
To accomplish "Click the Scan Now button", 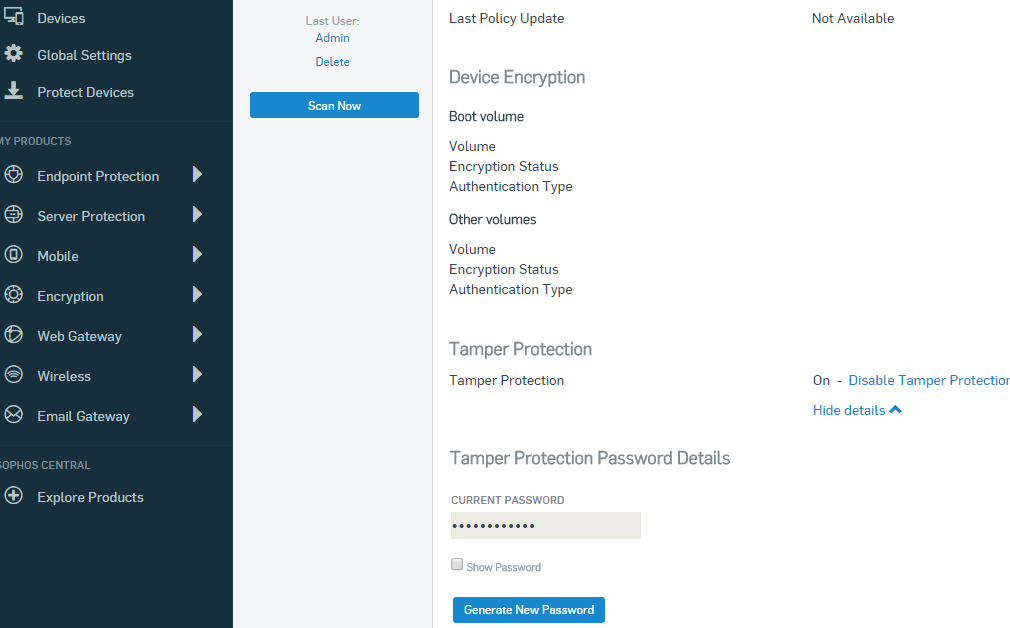I will pos(334,105).
